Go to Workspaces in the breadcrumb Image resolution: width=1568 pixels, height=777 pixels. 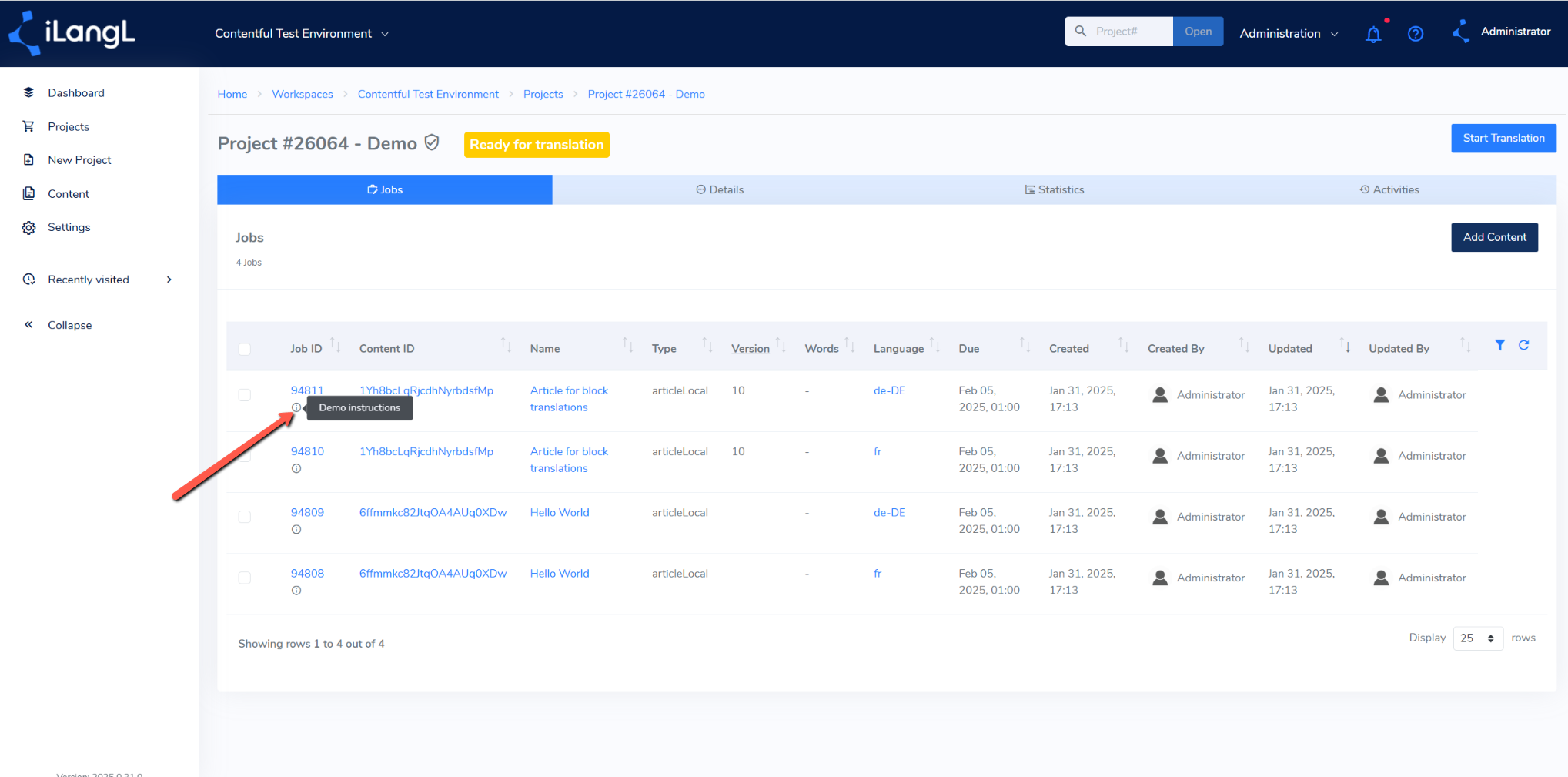click(x=303, y=94)
